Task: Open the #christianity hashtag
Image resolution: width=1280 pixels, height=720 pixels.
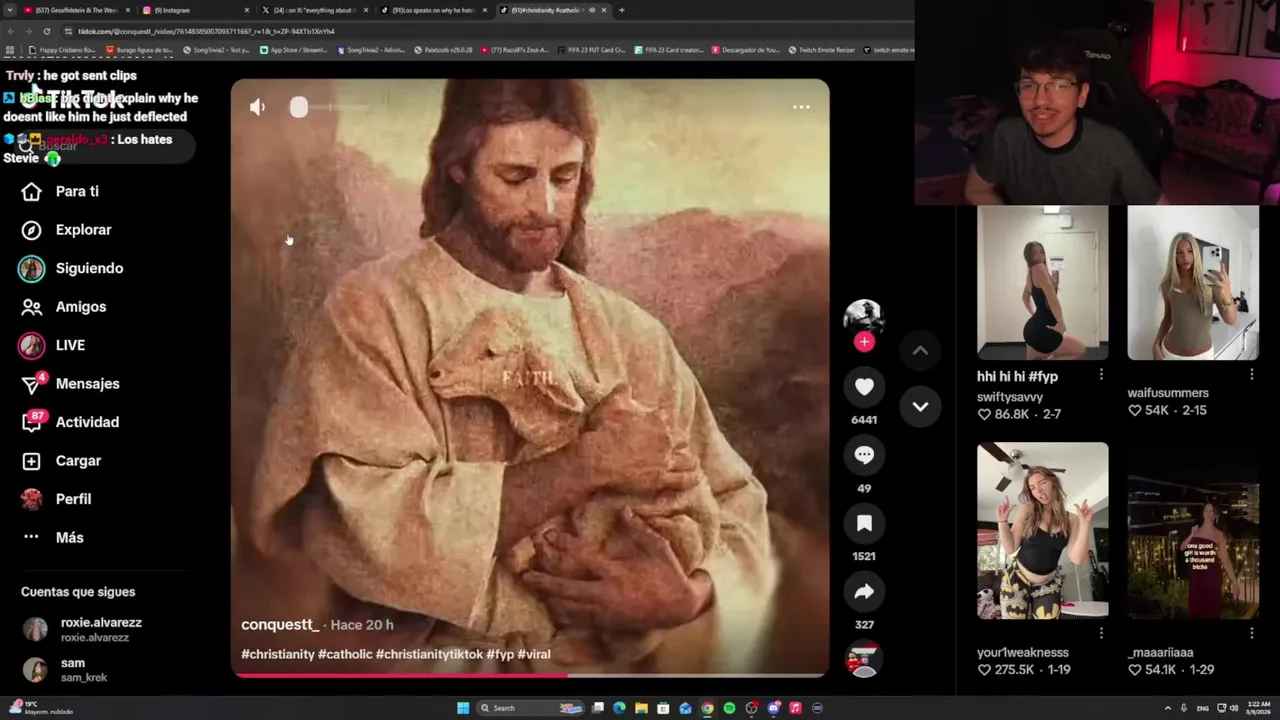Action: pyautogui.click(x=278, y=654)
